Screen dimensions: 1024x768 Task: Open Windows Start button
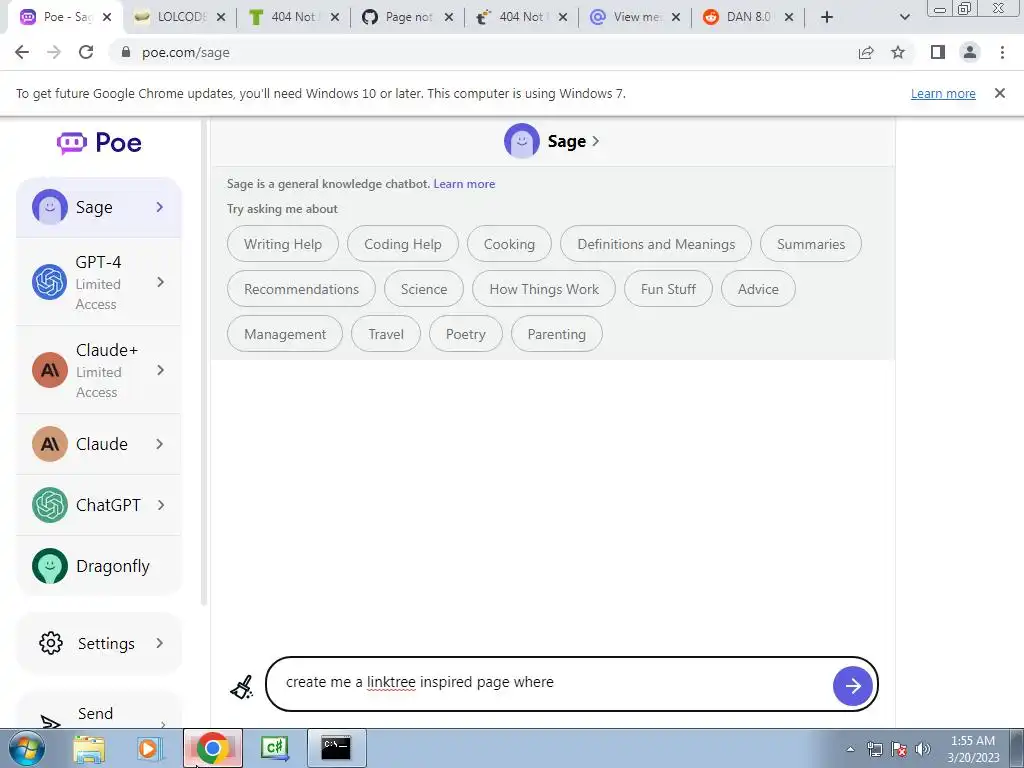coord(27,748)
